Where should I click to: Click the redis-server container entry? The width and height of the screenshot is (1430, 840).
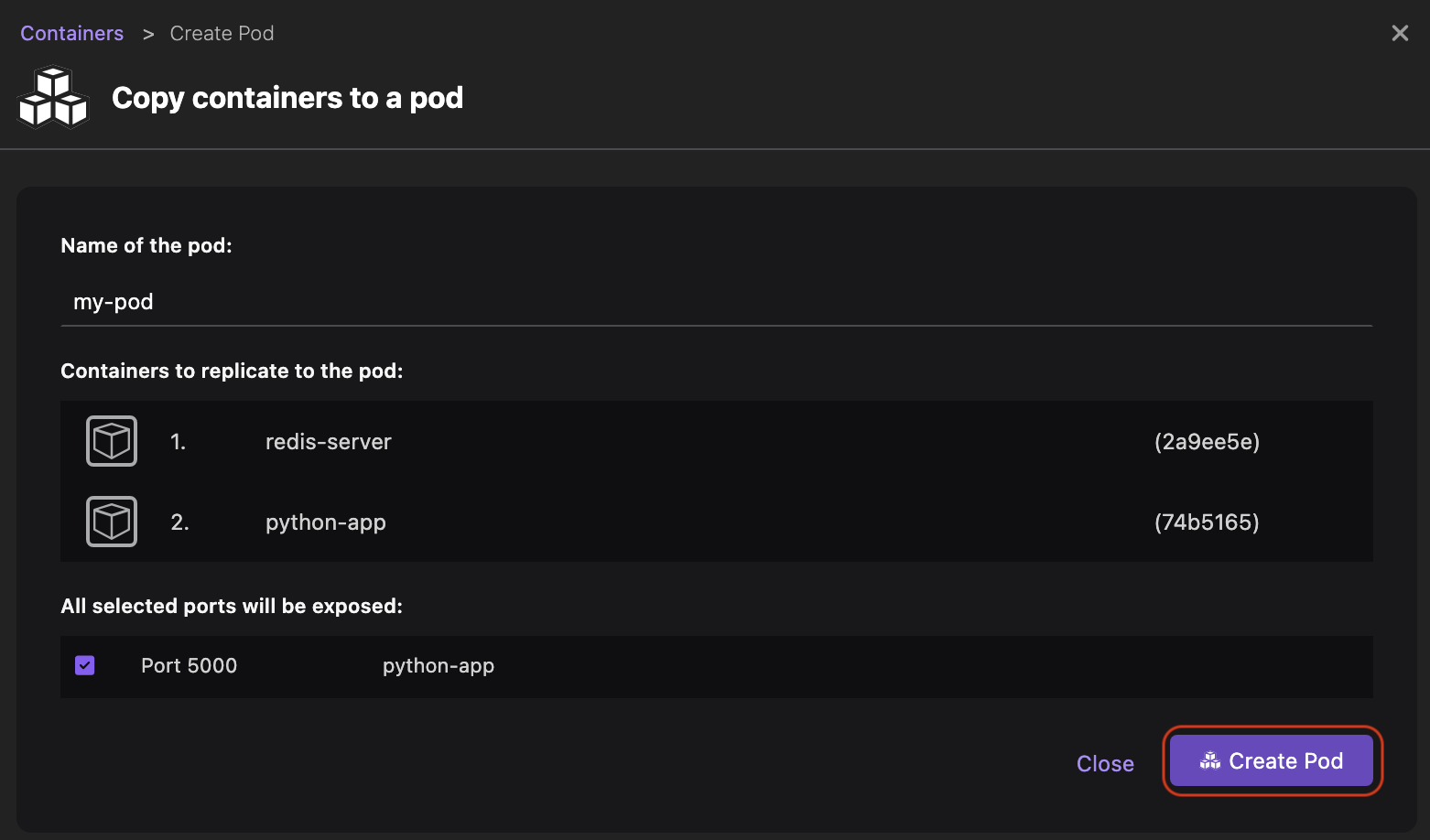pos(328,441)
